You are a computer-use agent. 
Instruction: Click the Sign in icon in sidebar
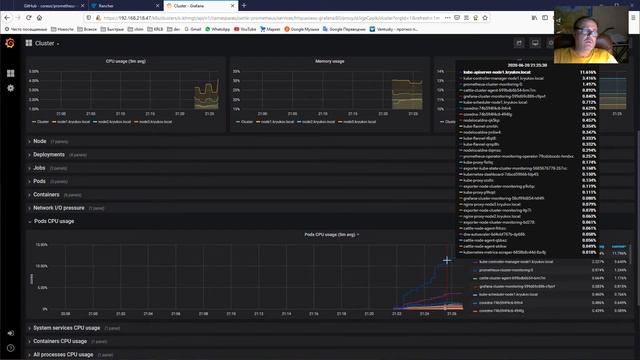coord(11,333)
